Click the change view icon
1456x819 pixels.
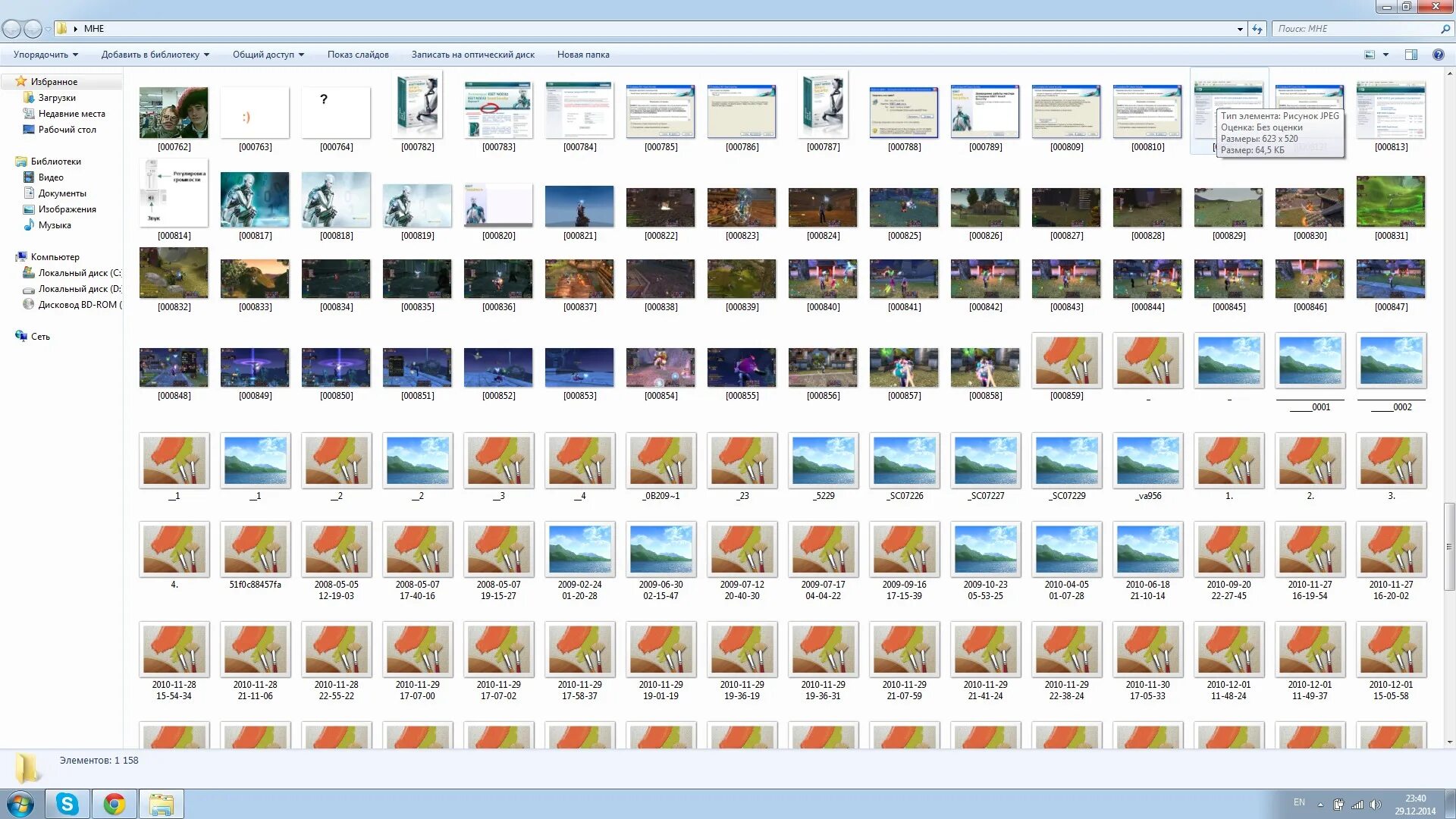1370,55
